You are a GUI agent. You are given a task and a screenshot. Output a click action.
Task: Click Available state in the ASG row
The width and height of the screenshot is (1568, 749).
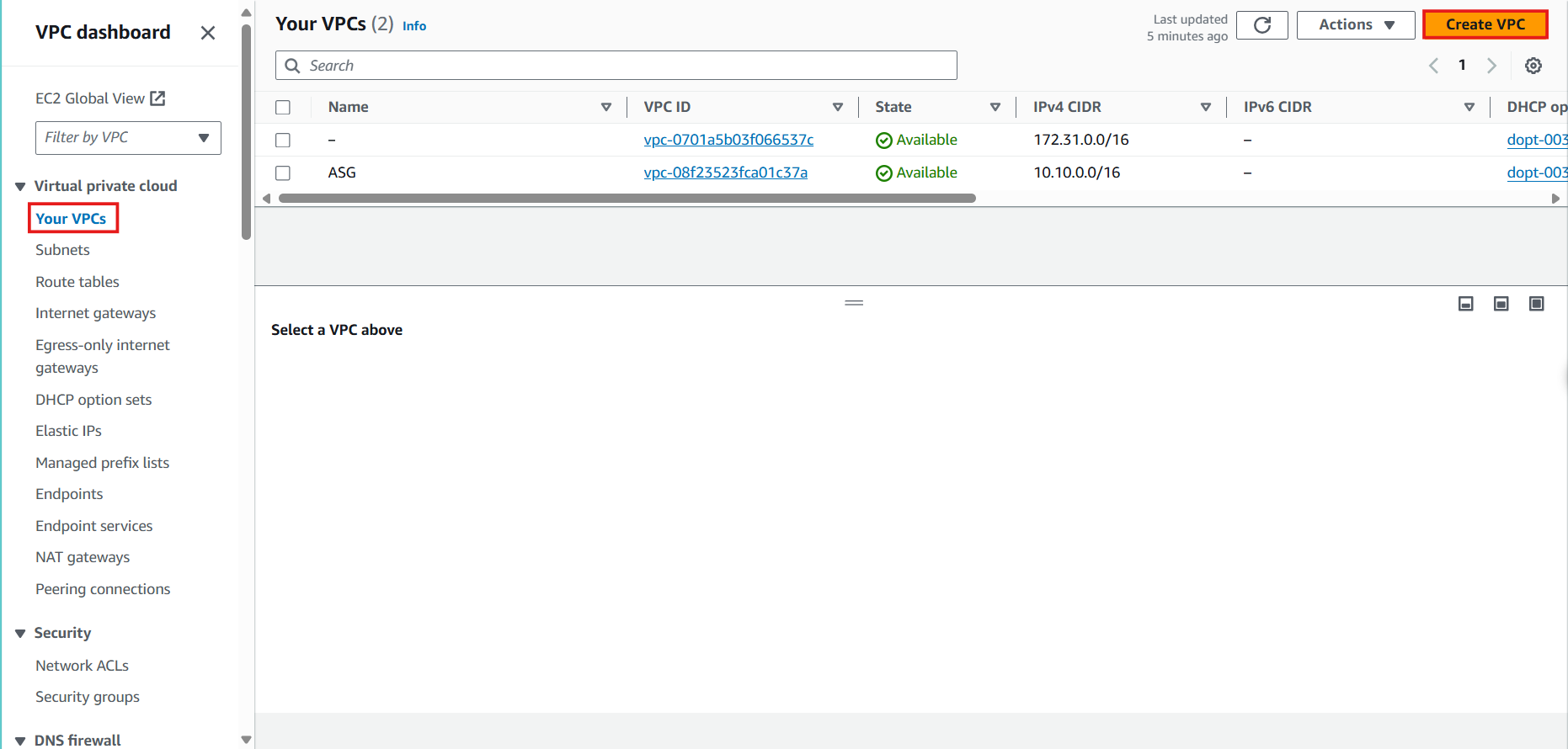tap(916, 173)
